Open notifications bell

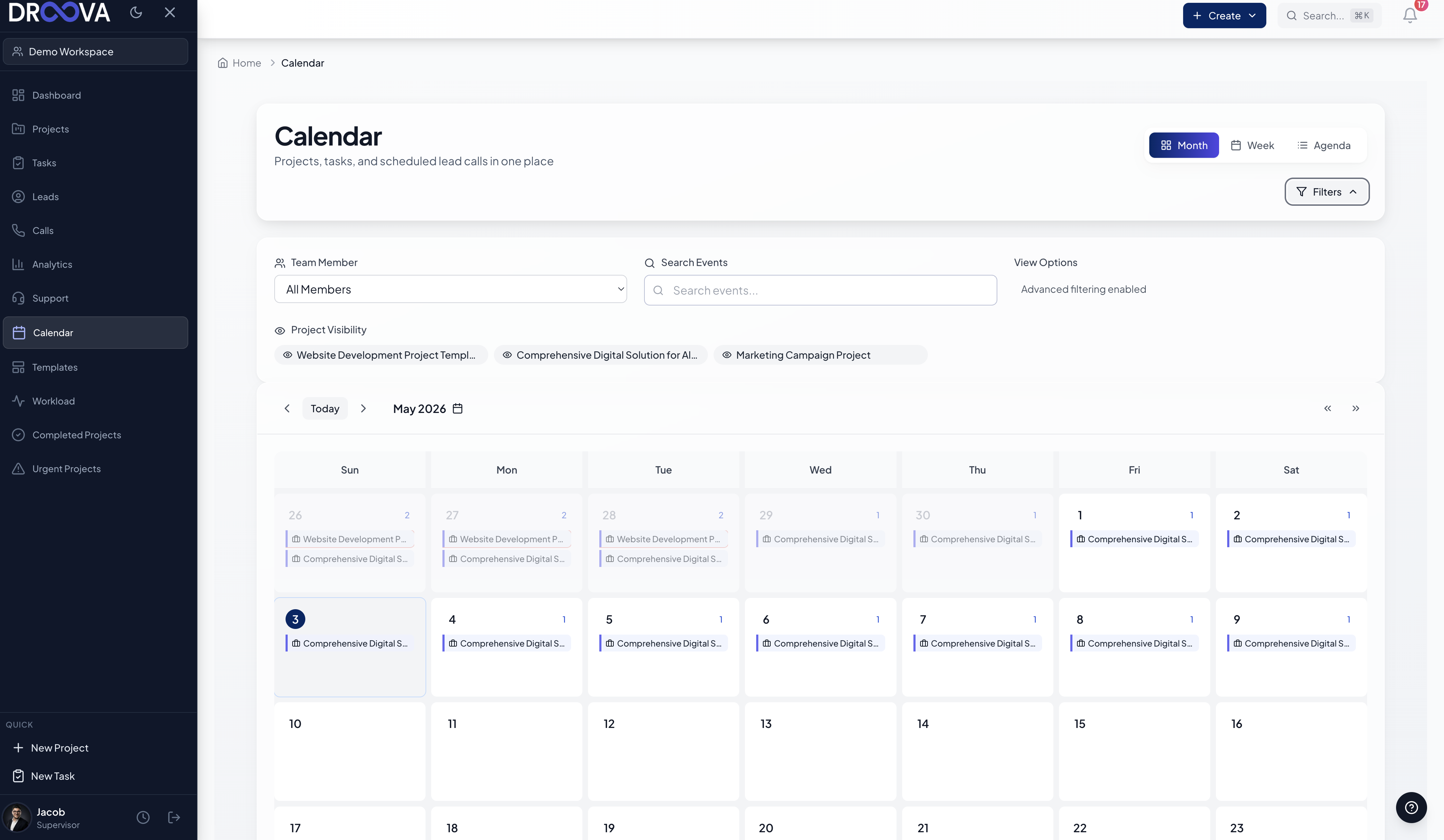click(1410, 16)
